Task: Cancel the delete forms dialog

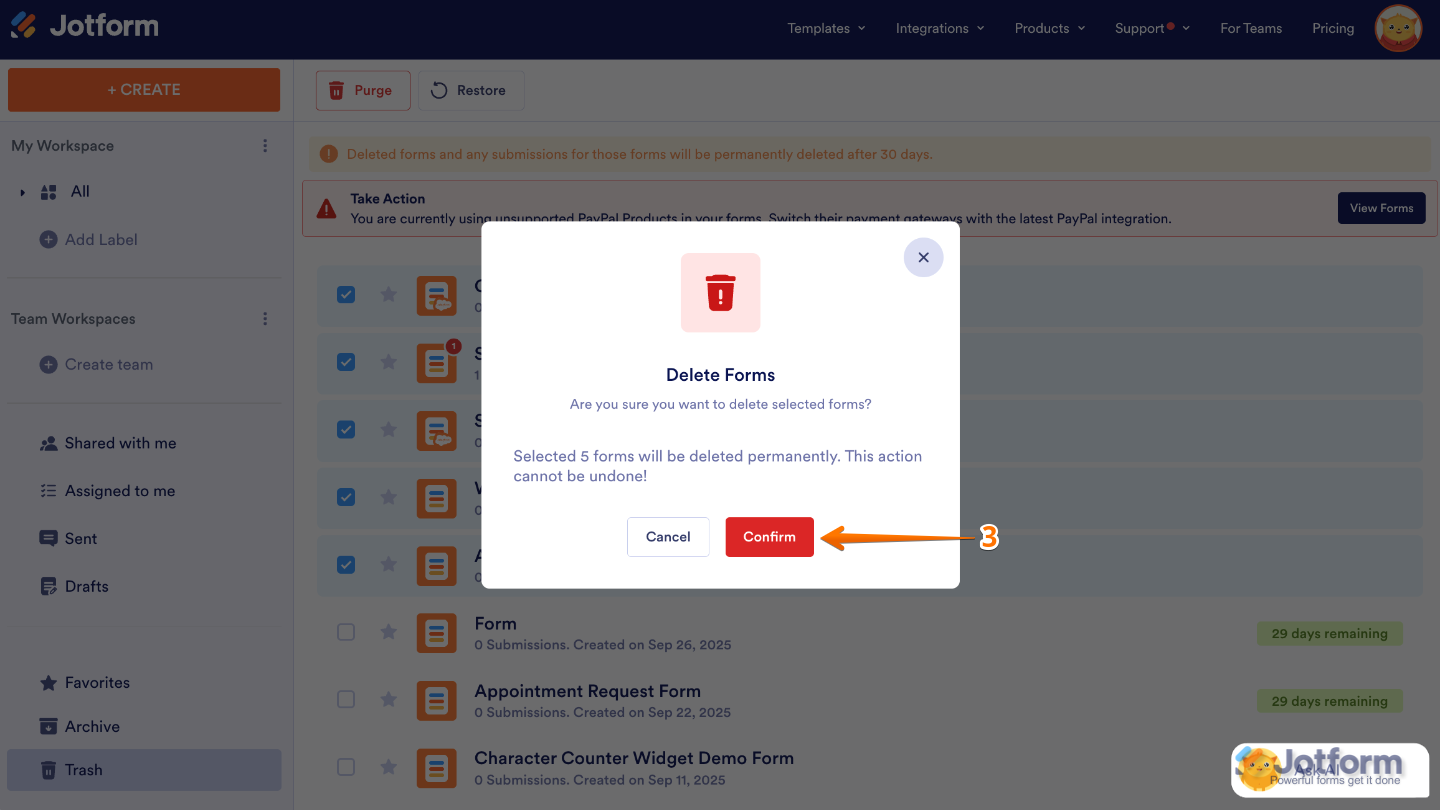Action: tap(668, 537)
